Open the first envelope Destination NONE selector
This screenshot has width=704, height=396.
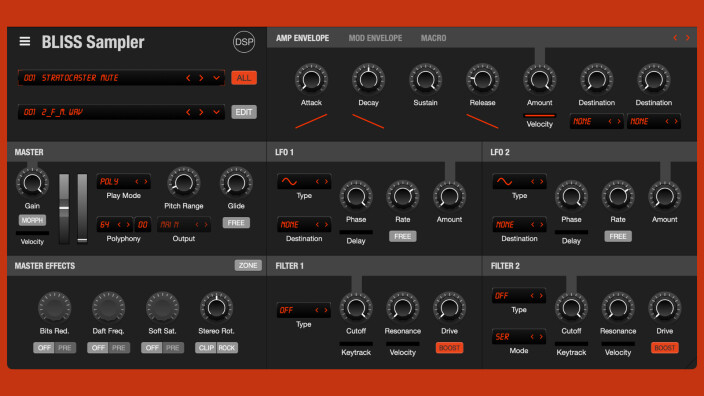pos(597,121)
